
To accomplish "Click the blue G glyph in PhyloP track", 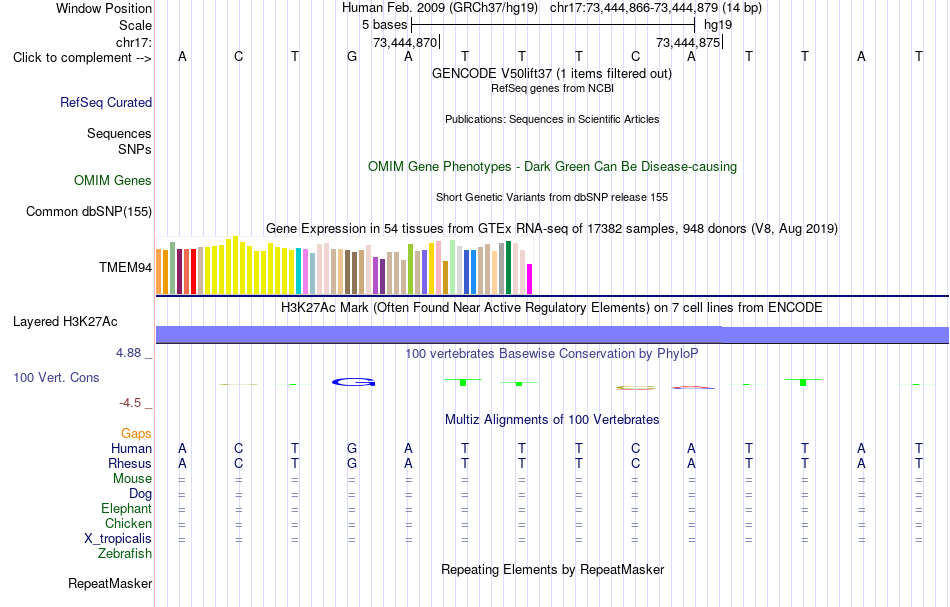I will point(354,382).
